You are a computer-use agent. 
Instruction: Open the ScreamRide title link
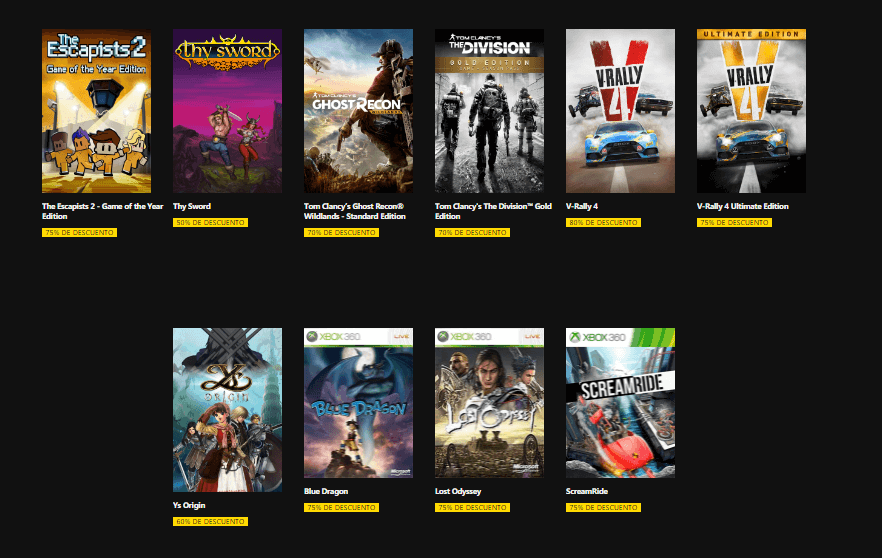tap(587, 491)
